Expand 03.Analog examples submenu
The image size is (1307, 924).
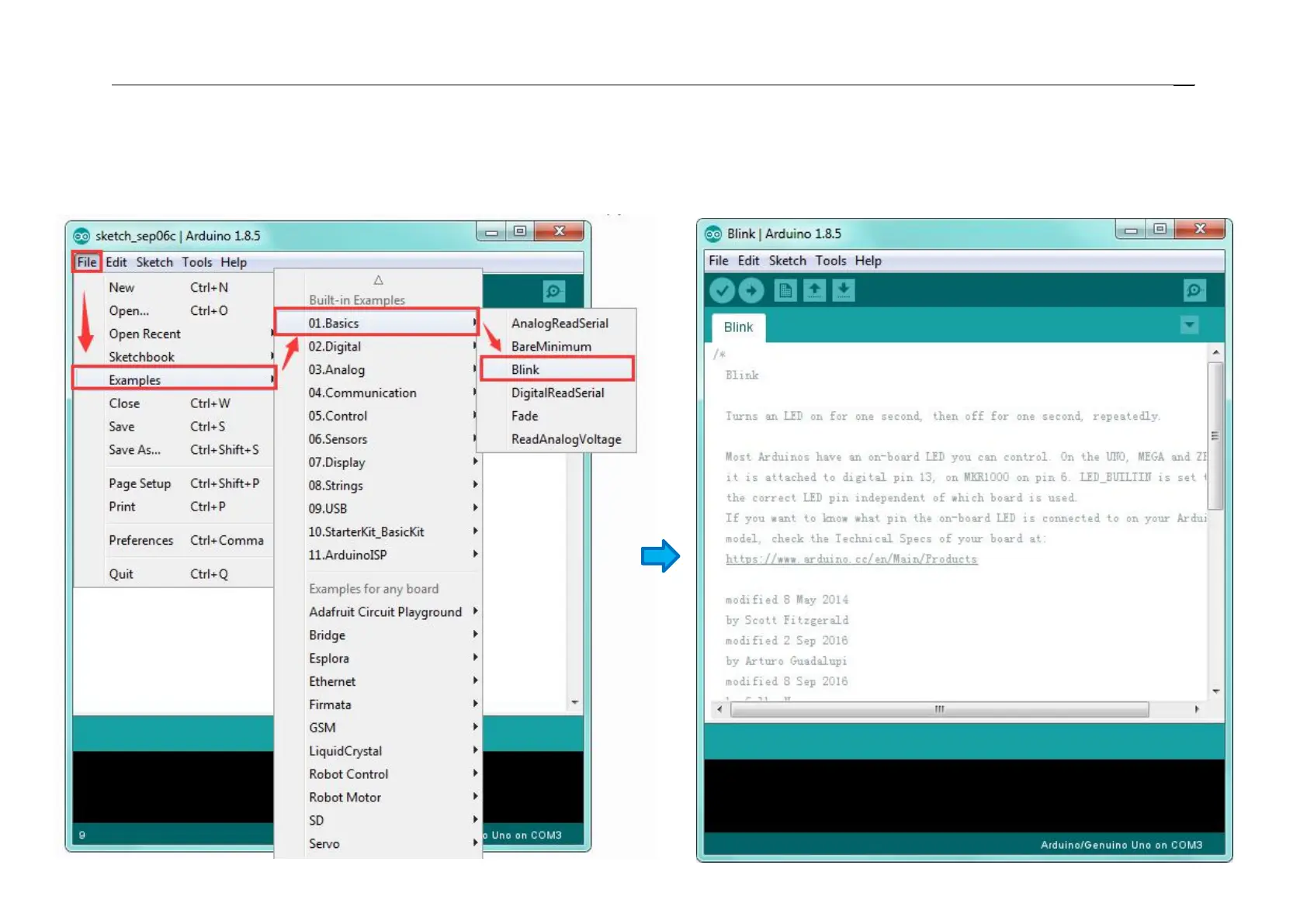[x=377, y=370]
